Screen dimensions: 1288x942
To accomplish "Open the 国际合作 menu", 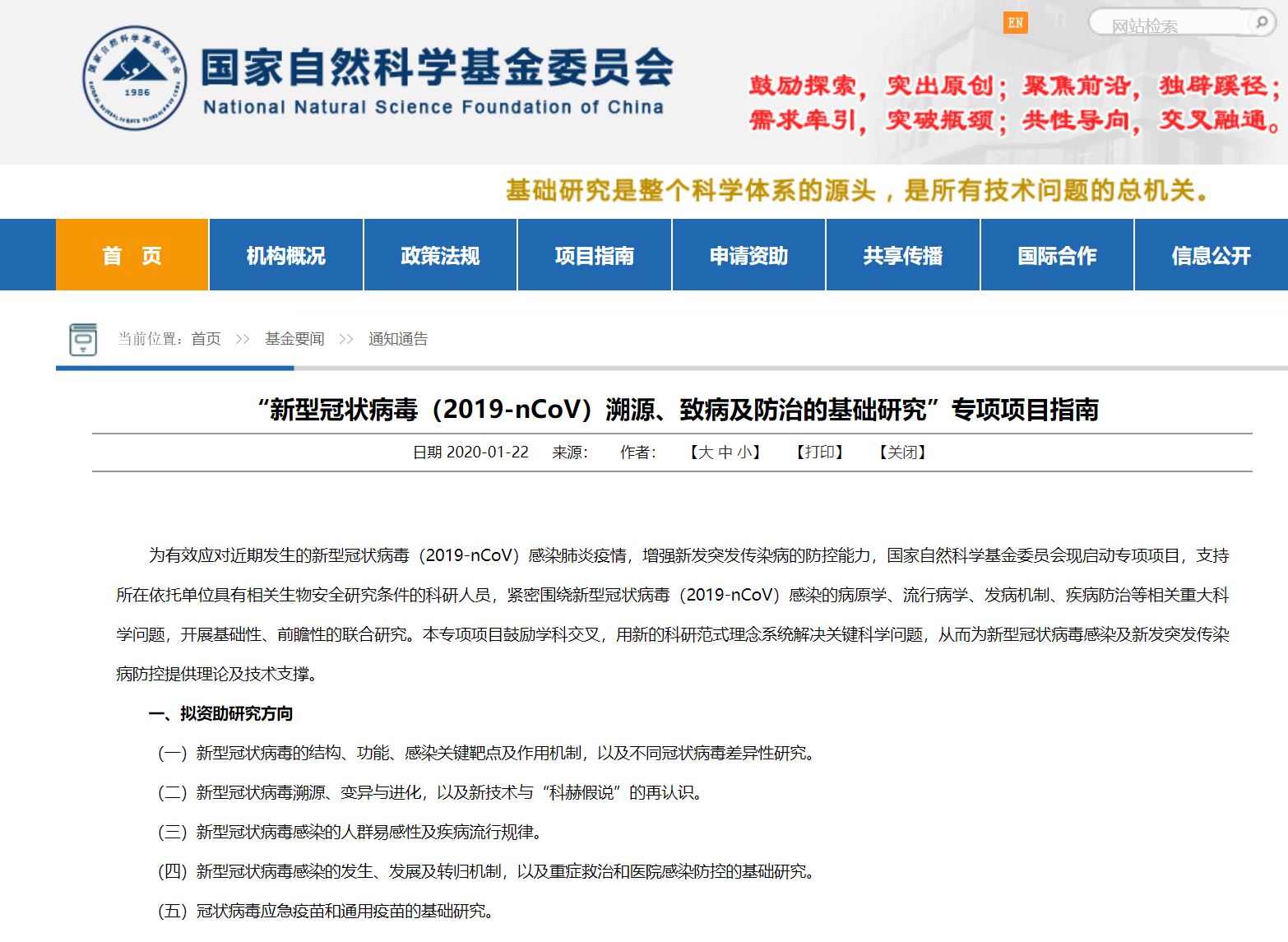I will (x=1057, y=256).
